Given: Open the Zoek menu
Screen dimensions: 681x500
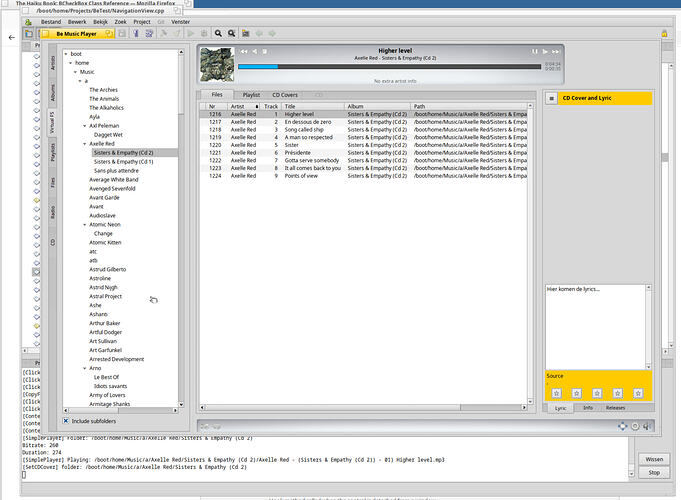Looking at the screenshot, I should (x=120, y=22).
